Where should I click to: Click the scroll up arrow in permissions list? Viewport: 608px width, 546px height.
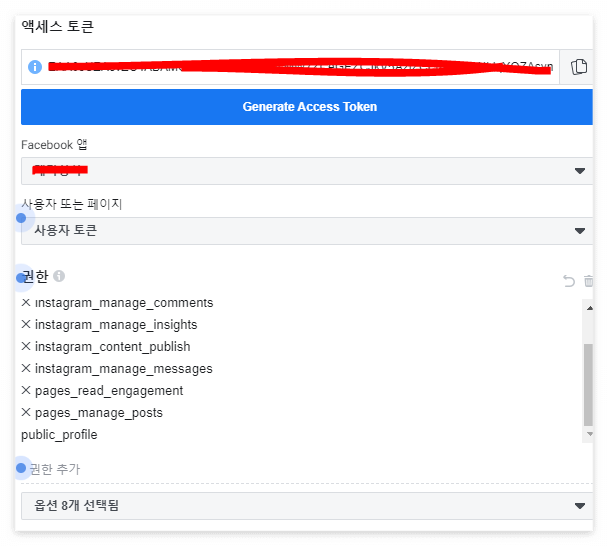tap(589, 308)
